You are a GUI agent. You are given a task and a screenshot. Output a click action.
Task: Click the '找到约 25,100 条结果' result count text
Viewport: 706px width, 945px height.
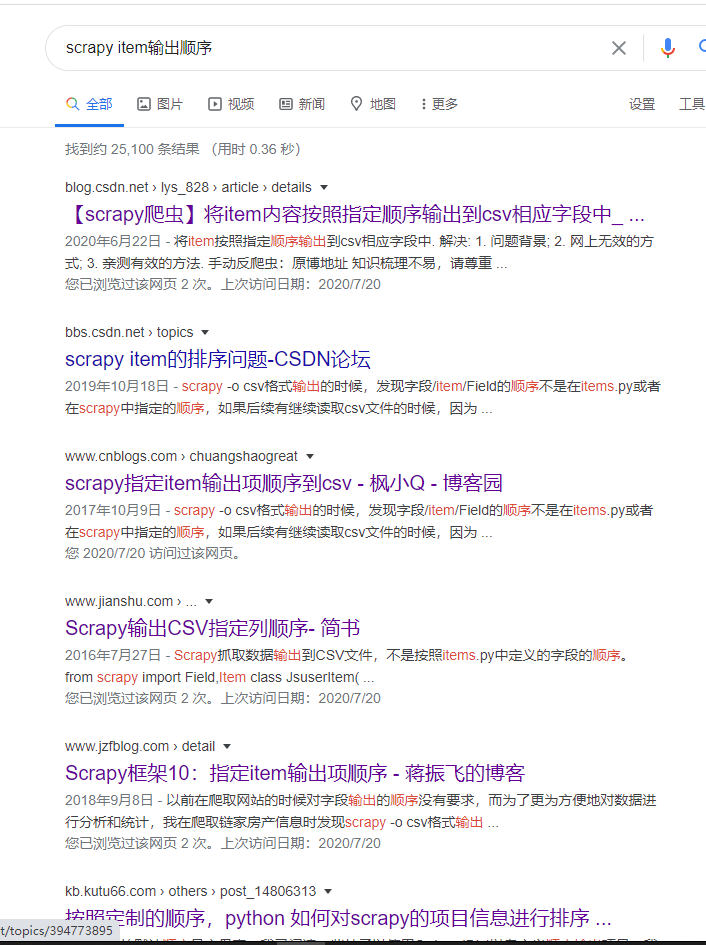point(132,149)
